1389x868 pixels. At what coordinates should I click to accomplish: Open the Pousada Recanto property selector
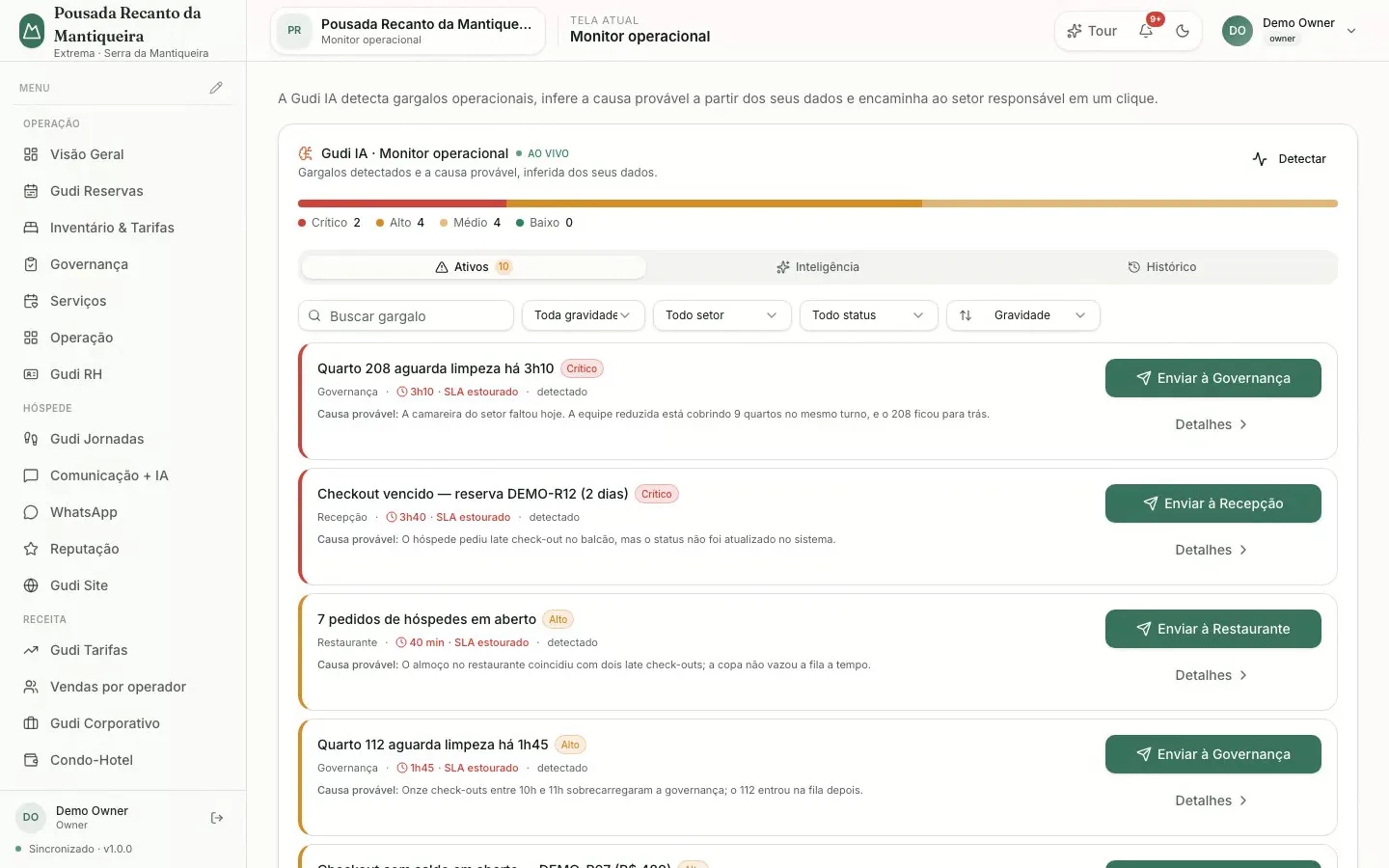(x=408, y=31)
